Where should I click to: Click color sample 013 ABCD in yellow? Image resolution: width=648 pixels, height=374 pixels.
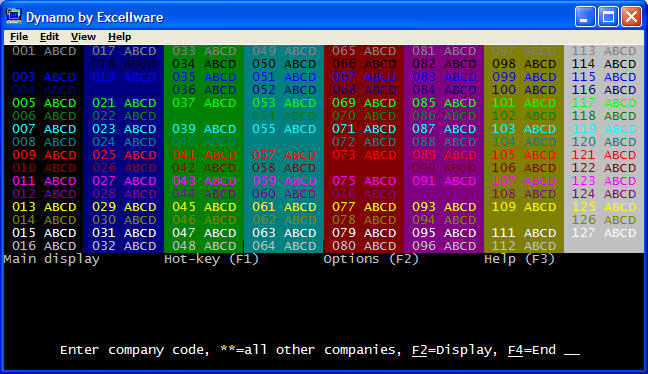[44, 207]
